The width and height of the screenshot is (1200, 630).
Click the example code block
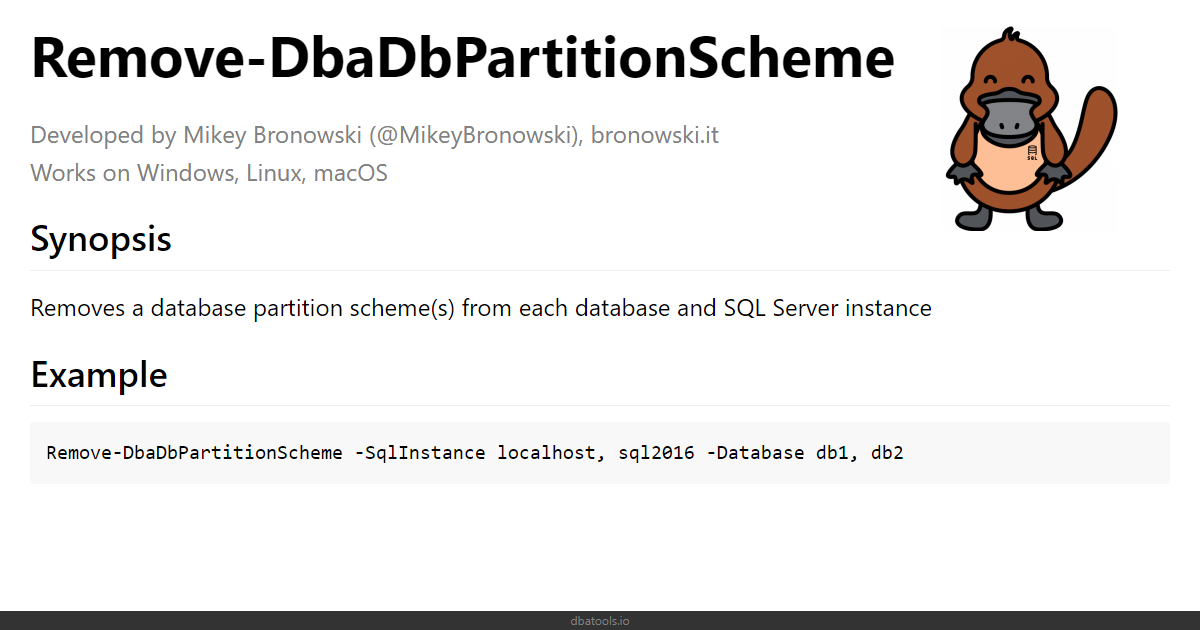[x=600, y=453]
